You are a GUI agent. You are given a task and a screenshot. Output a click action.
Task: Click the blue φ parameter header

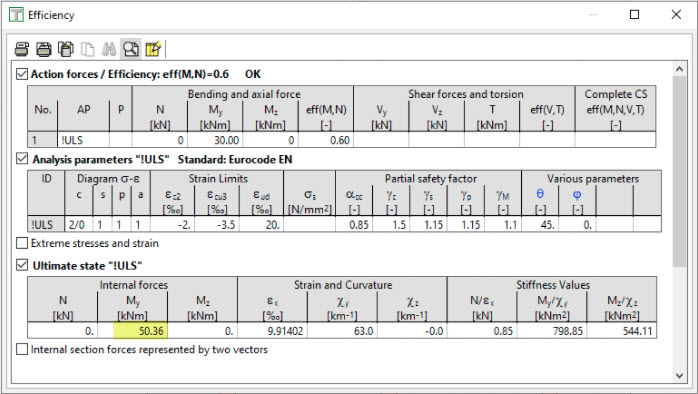577,195
